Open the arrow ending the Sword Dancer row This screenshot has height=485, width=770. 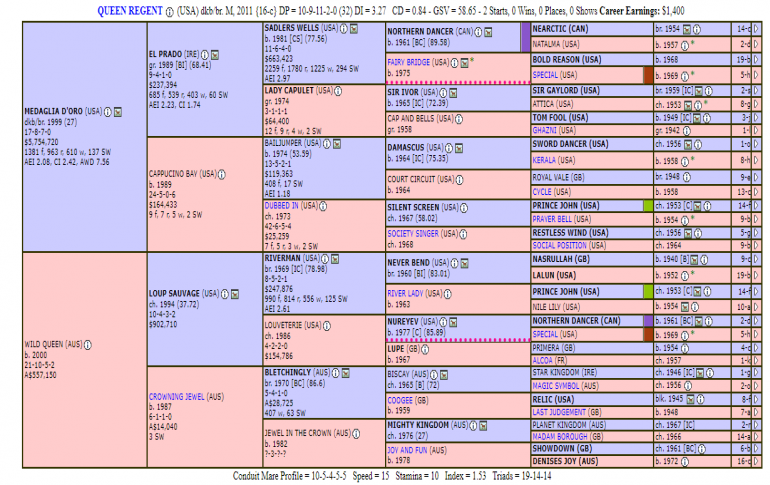(756, 144)
